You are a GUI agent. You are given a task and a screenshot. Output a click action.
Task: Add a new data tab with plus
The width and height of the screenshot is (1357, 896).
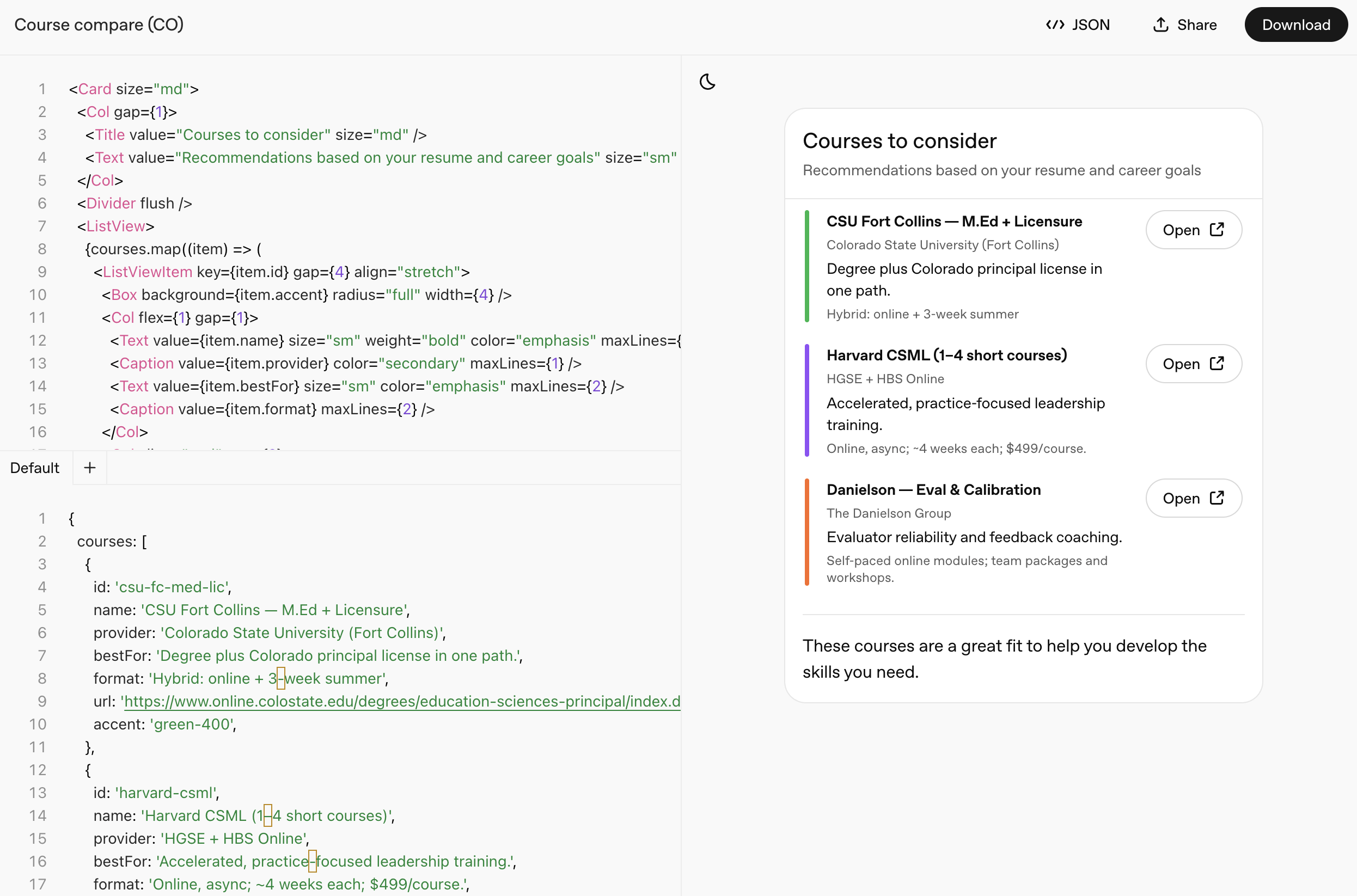[x=90, y=468]
